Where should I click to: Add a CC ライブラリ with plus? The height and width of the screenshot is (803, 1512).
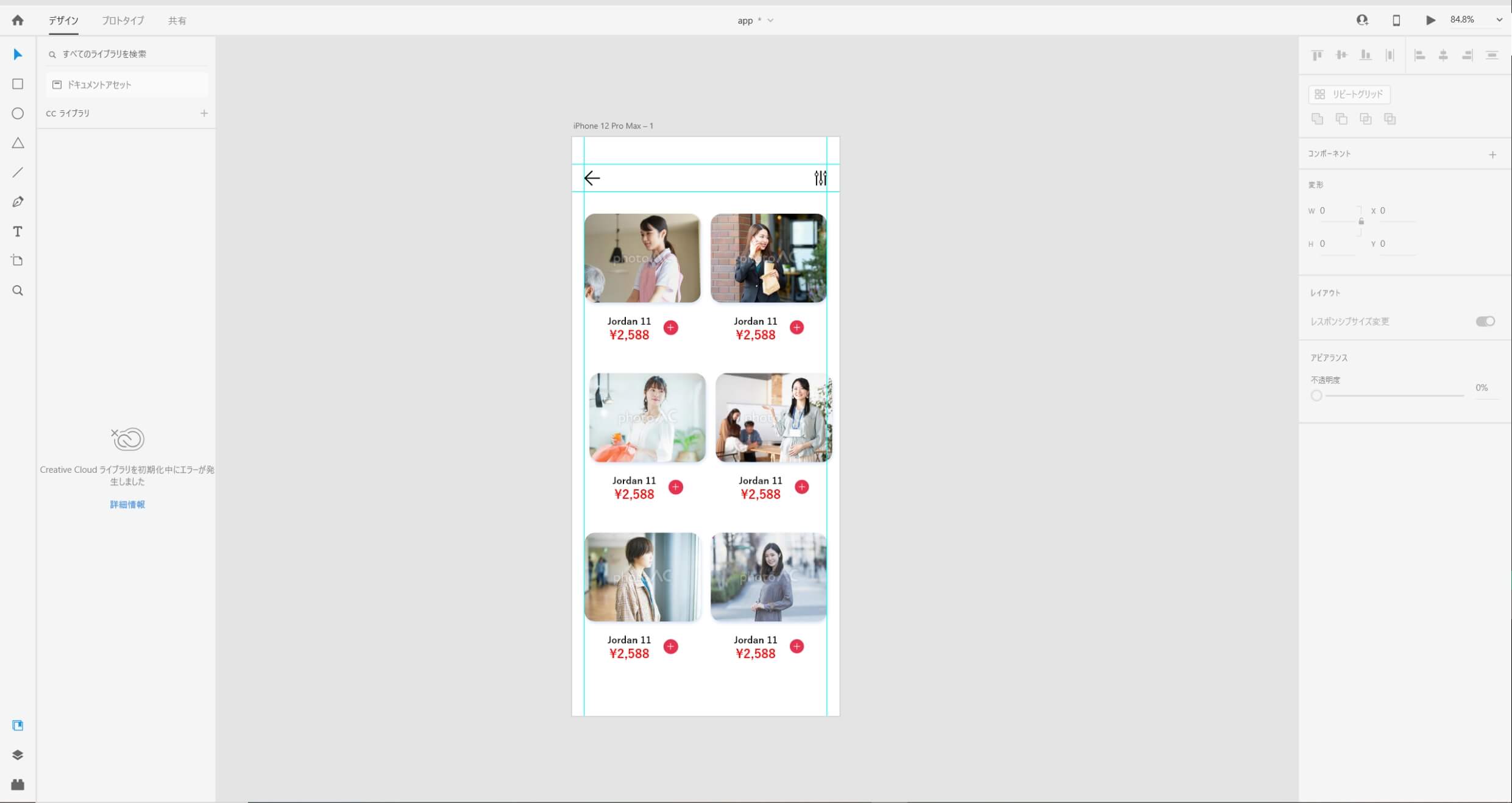204,113
